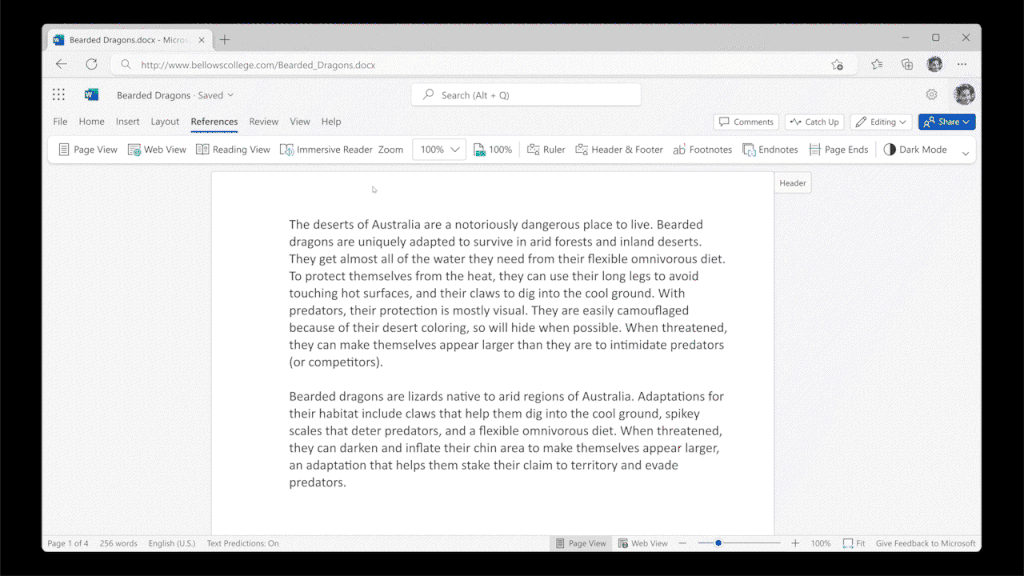Switch to the References tab

click(x=214, y=121)
